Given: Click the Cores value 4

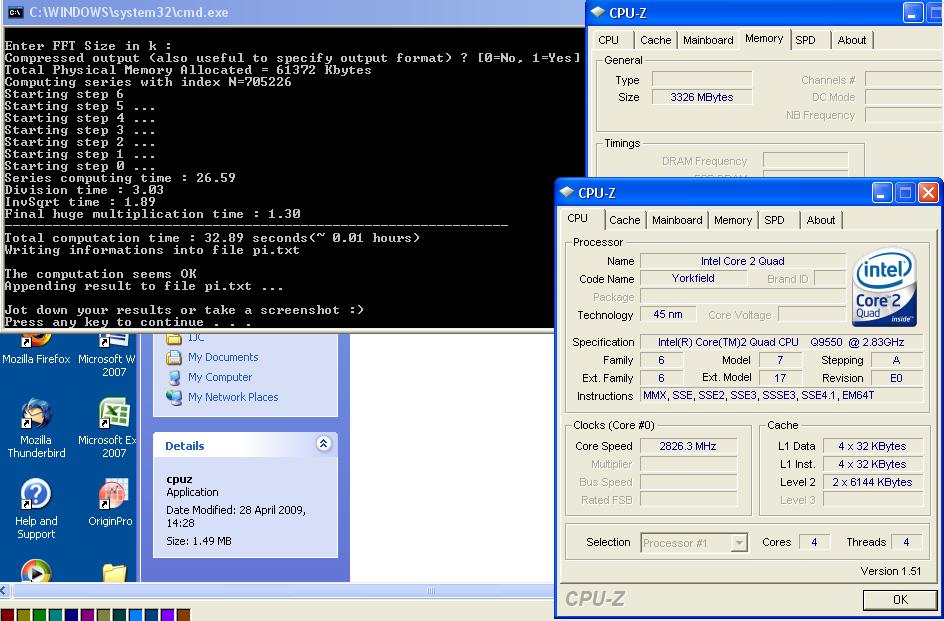Looking at the screenshot, I should 814,542.
